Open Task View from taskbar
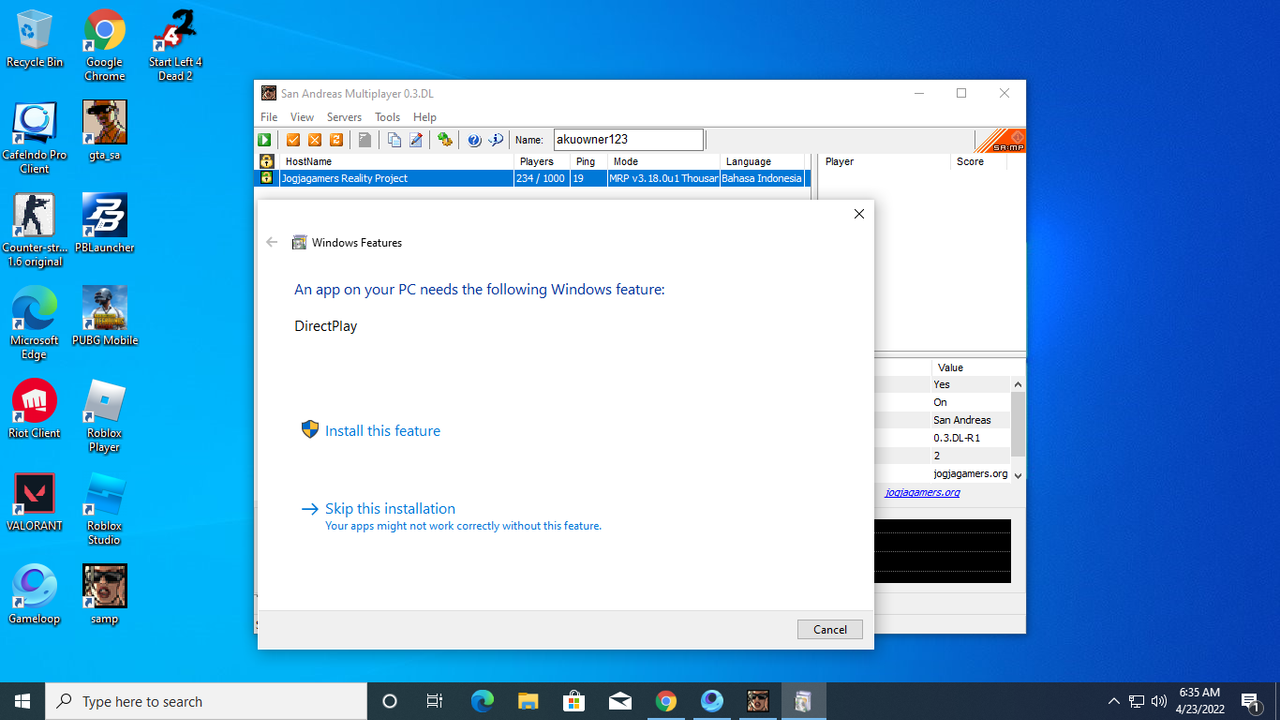Viewport: 1280px width, 720px height. click(435, 701)
